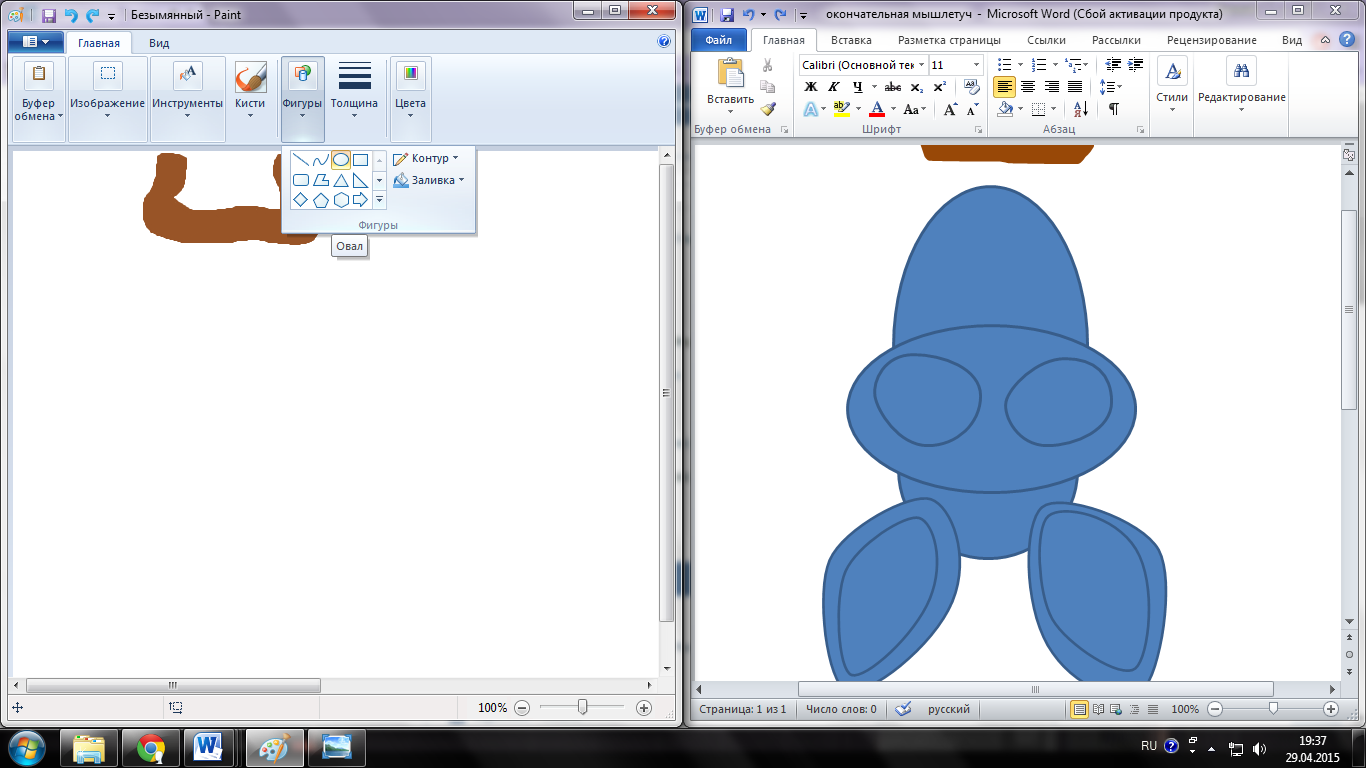The image size is (1366, 768).
Task: Select the Pentagon shape in Paint
Action: (x=320, y=200)
